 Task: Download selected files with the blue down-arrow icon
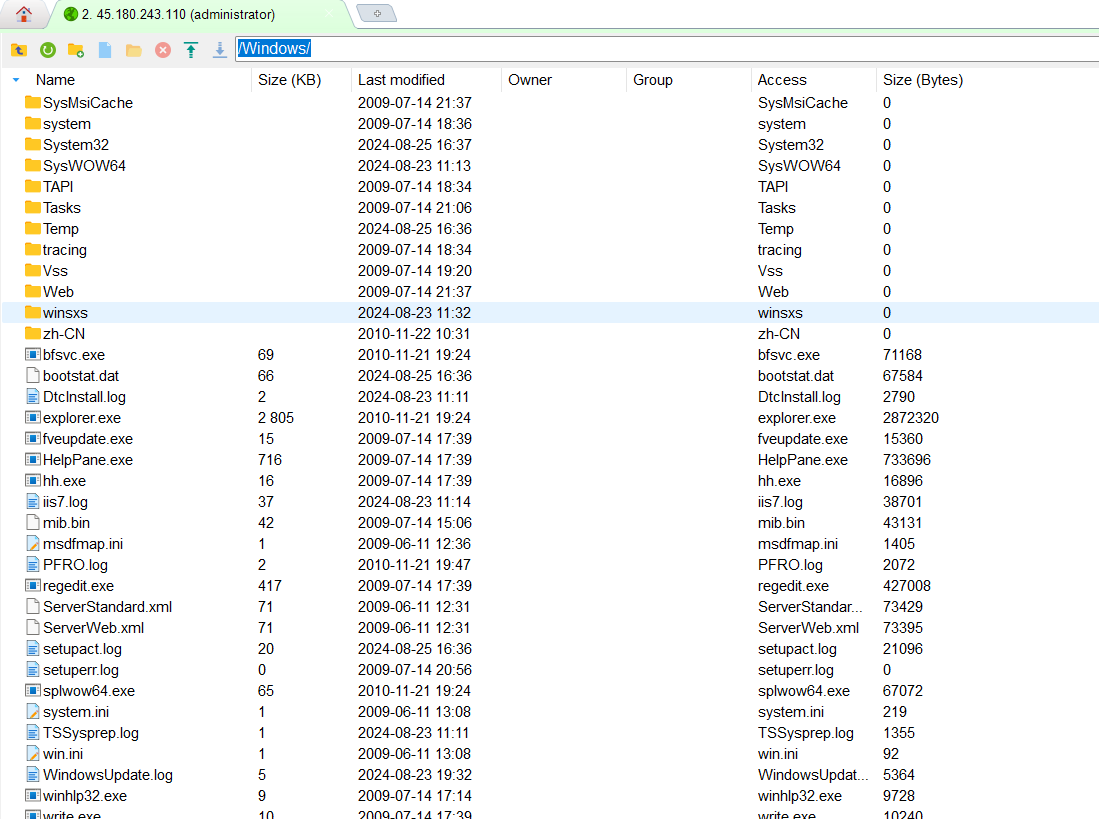coord(219,50)
